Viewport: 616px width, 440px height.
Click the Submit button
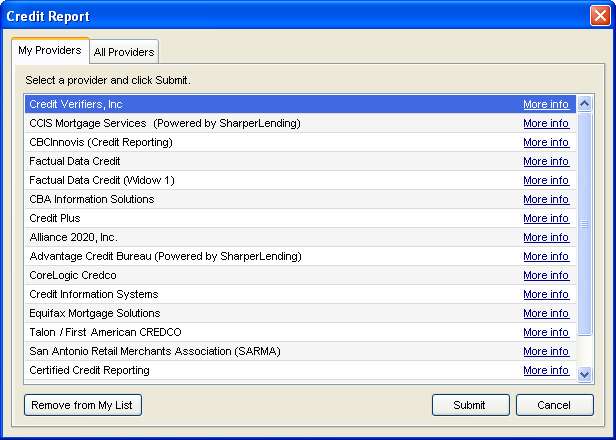tap(469, 405)
